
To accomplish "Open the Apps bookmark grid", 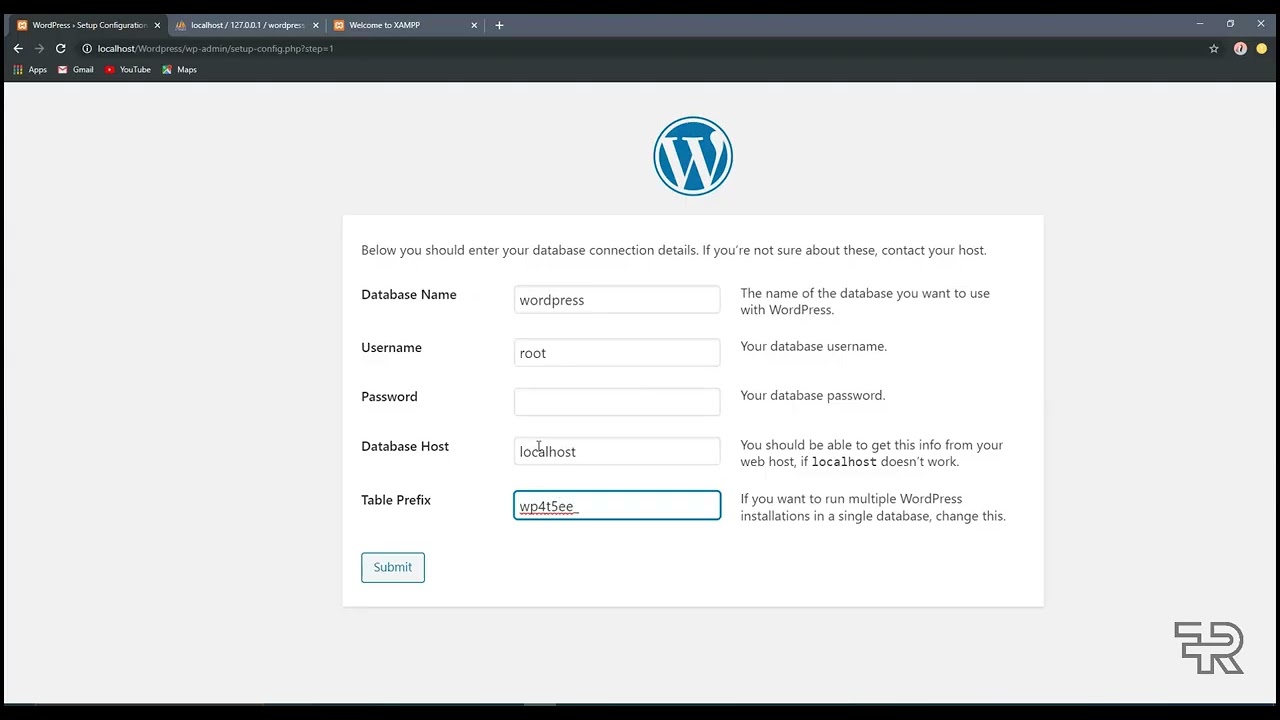I will (30, 70).
